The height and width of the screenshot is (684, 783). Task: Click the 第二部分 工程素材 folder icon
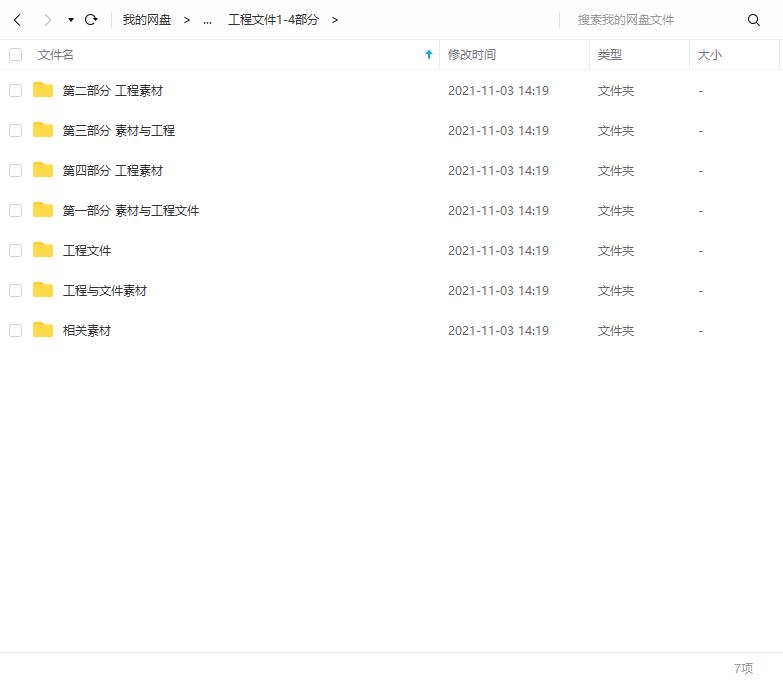coord(43,90)
